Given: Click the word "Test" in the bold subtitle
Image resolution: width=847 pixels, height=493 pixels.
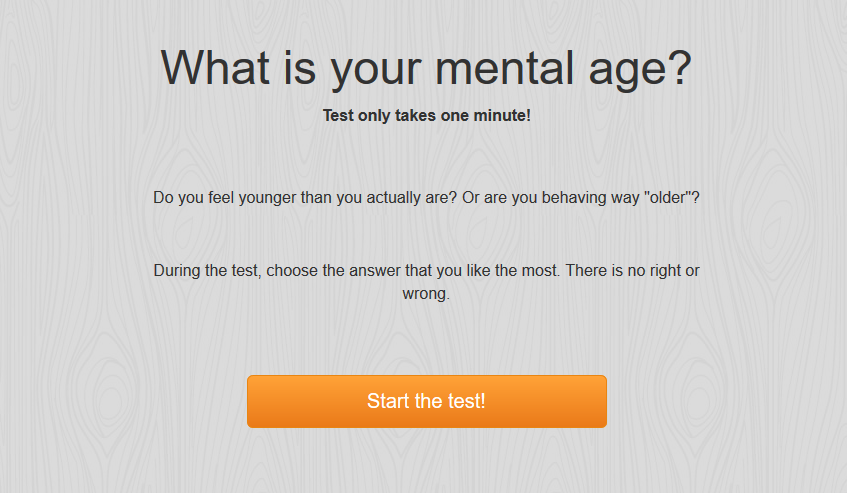Looking at the screenshot, I should coord(338,116).
